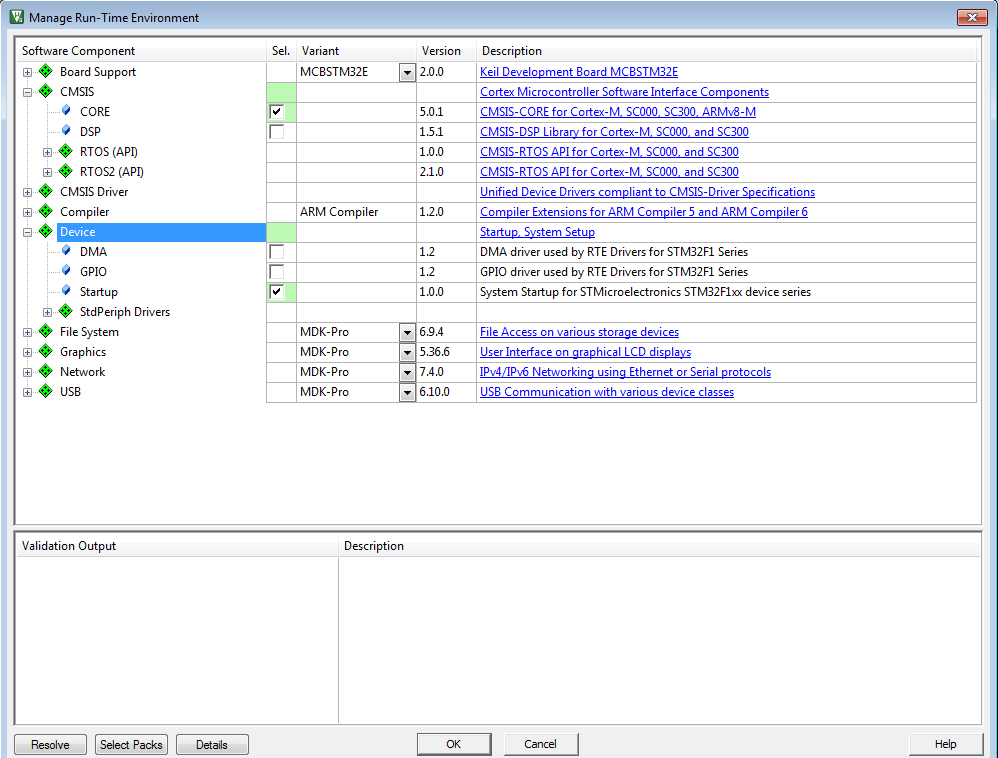Viewport: 998px width, 758px height.
Task: Open Cortex Microcontroller Software Interface Components link
Action: coord(624,92)
